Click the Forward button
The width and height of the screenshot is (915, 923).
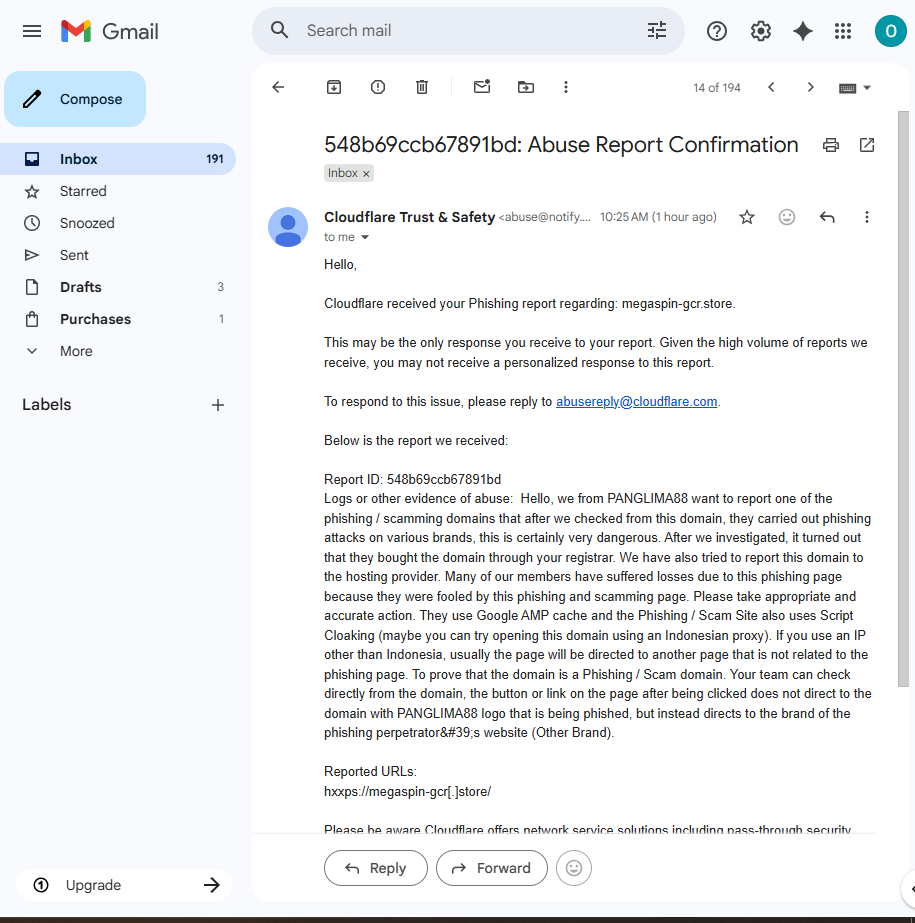(492, 868)
